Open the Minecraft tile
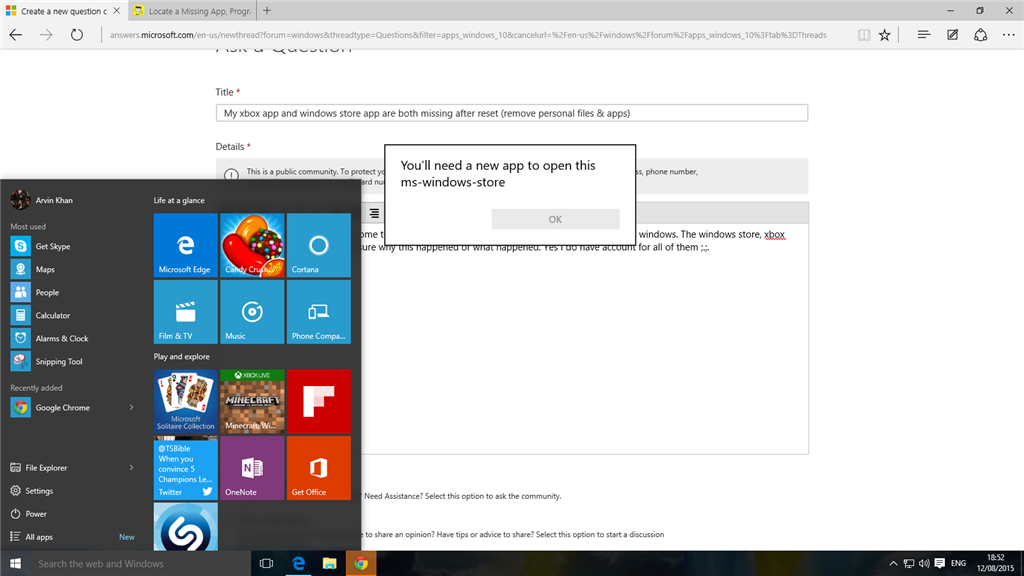The image size is (1024, 576). [x=252, y=402]
